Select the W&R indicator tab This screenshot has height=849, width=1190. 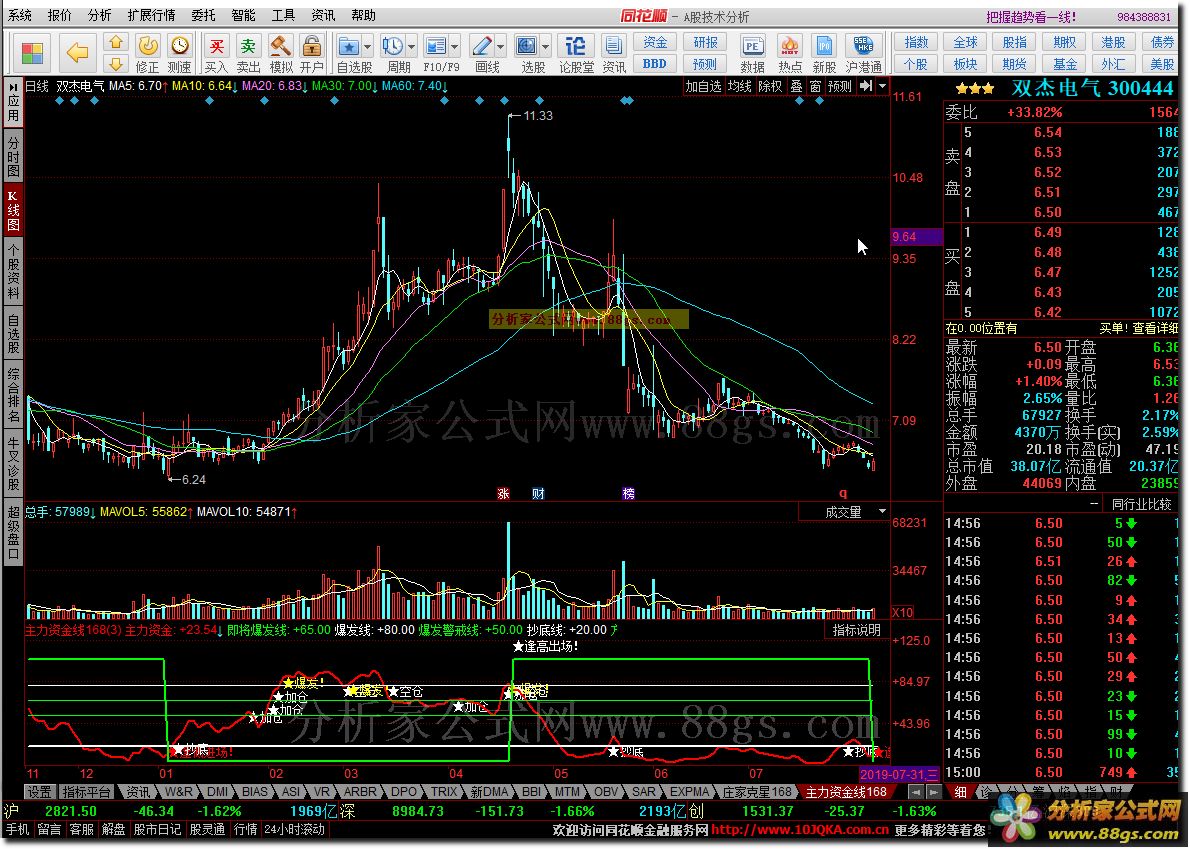click(178, 792)
